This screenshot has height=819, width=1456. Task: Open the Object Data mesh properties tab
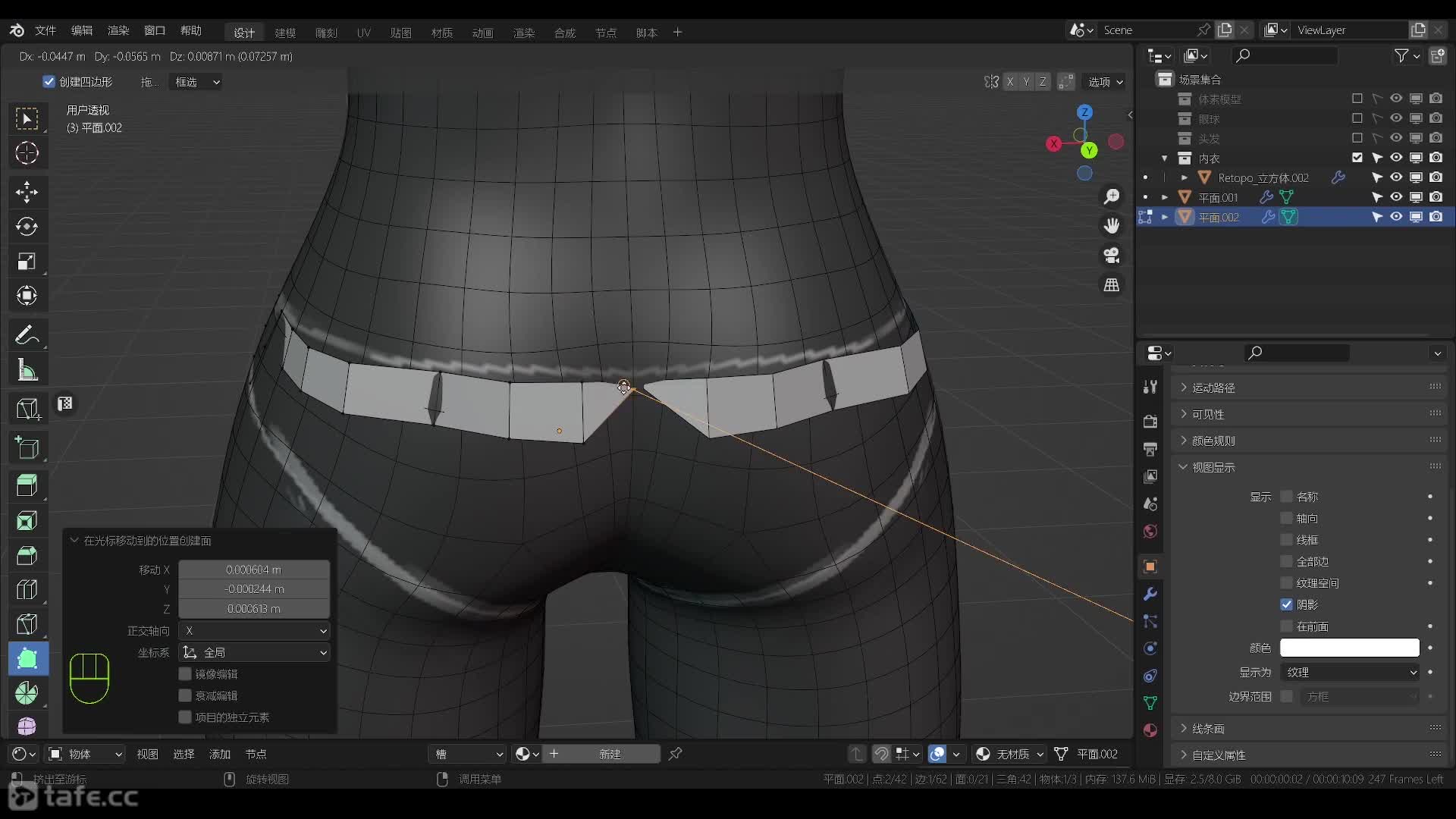[x=1150, y=703]
